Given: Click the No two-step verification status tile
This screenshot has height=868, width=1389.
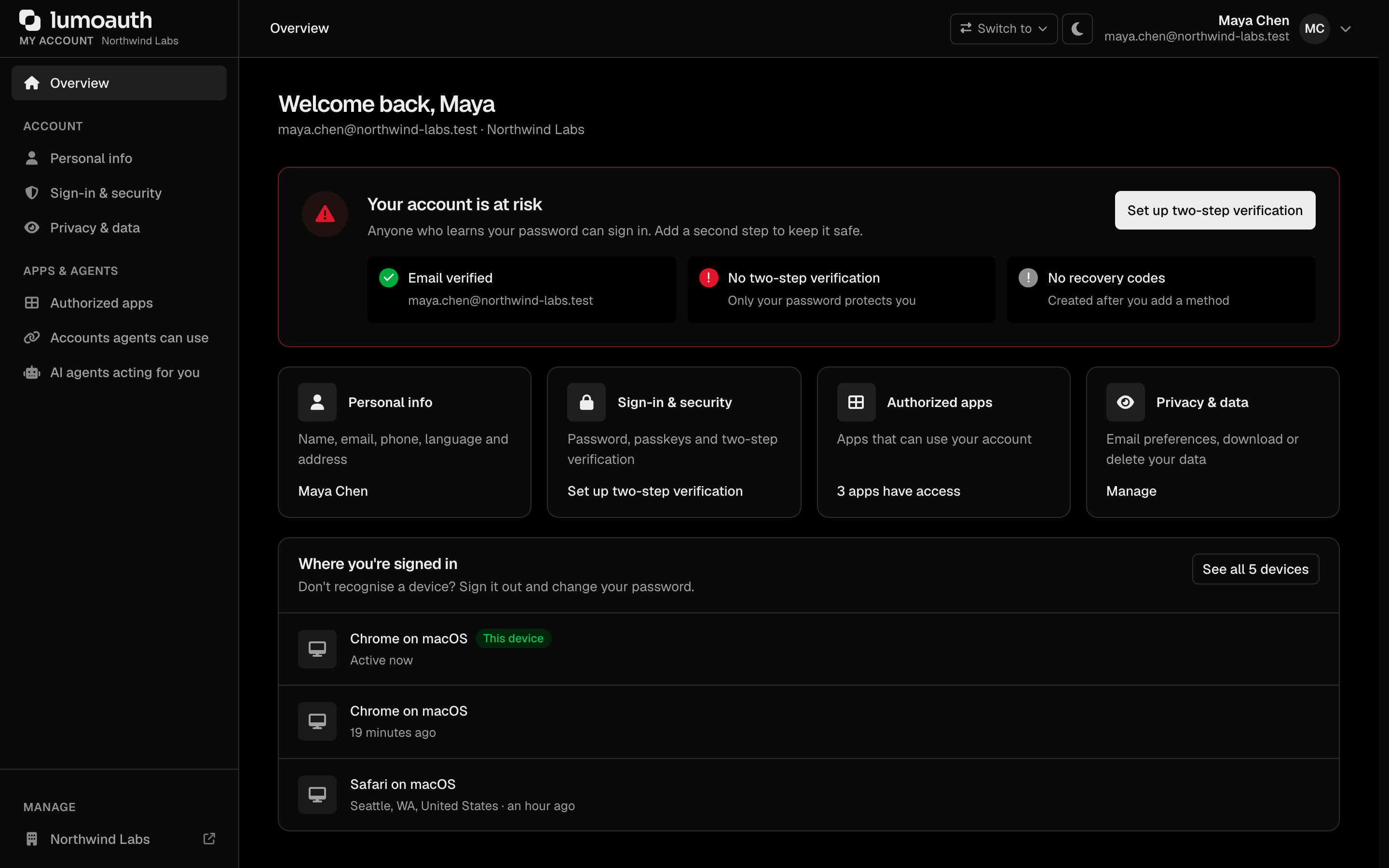Looking at the screenshot, I should pyautogui.click(x=841, y=290).
